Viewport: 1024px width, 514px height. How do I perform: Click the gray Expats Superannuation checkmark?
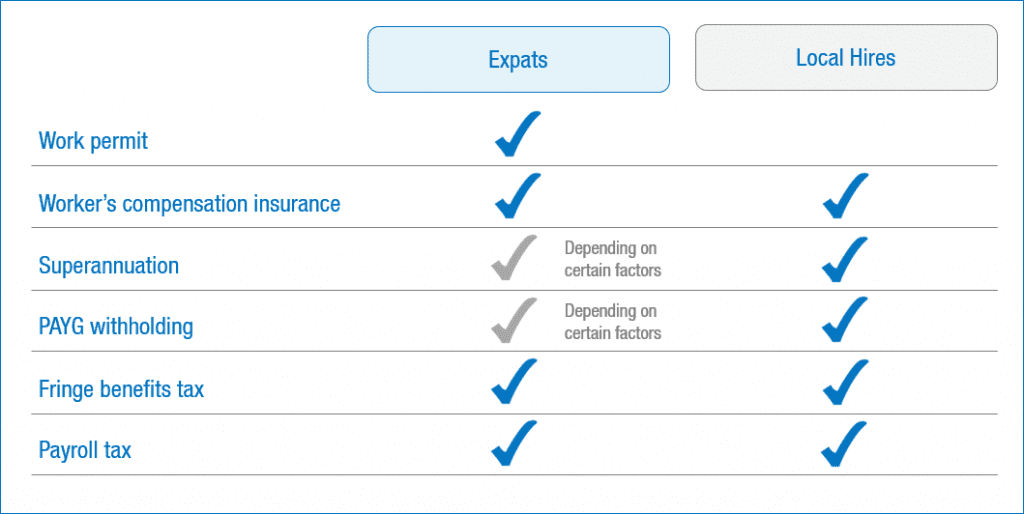[515, 259]
